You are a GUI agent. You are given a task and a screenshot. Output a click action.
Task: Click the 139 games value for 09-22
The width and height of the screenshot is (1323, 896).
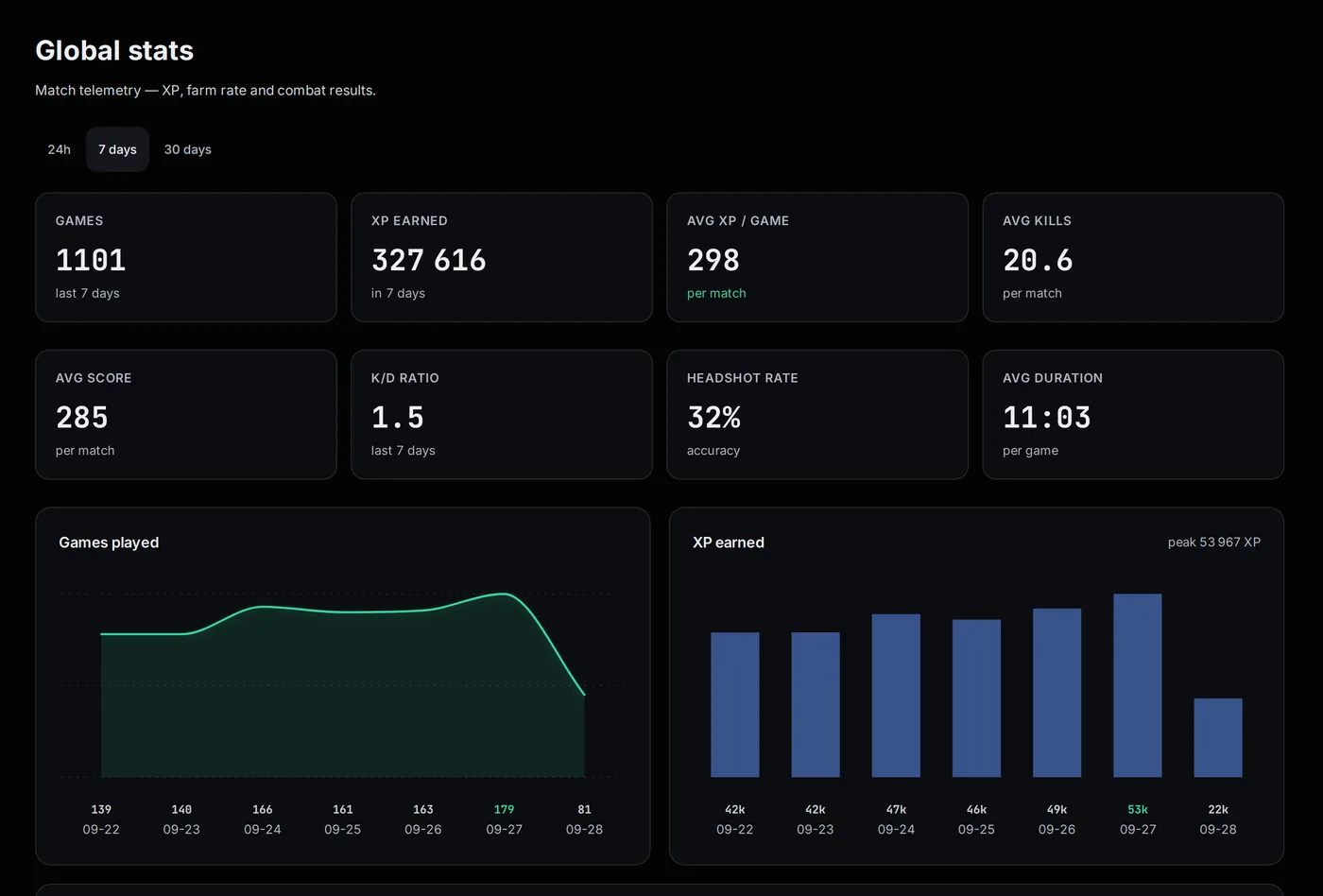(101, 809)
